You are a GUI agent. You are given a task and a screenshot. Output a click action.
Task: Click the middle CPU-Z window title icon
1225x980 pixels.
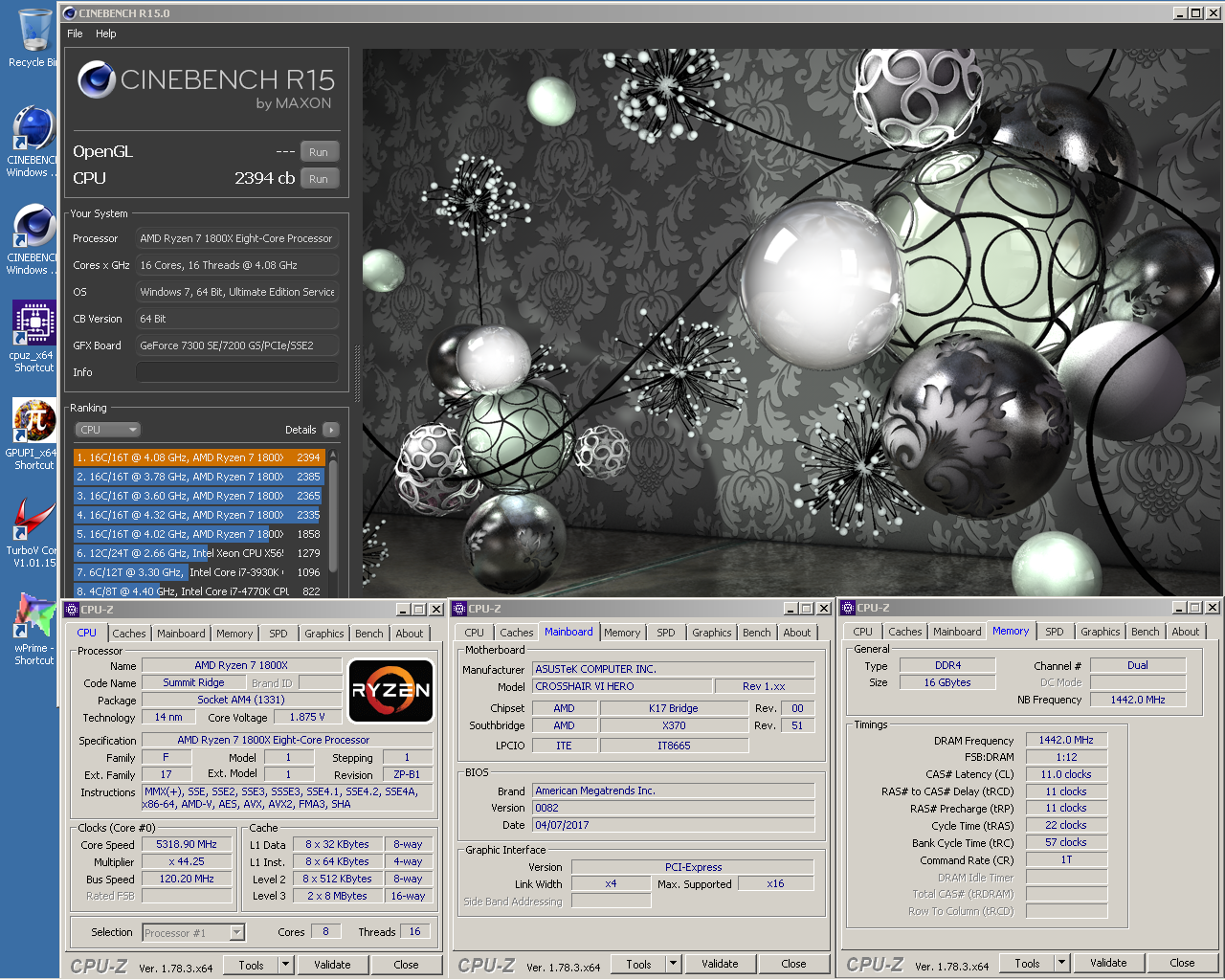click(459, 609)
